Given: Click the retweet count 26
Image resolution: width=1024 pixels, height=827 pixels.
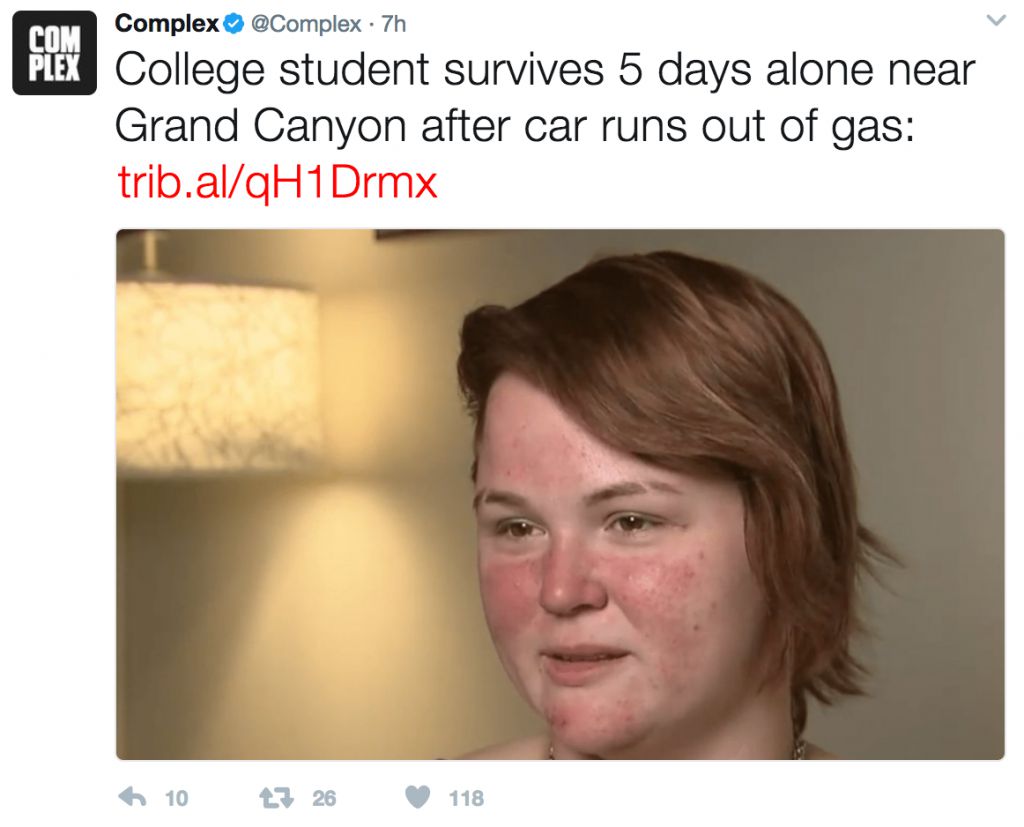Looking at the screenshot, I should (x=324, y=798).
